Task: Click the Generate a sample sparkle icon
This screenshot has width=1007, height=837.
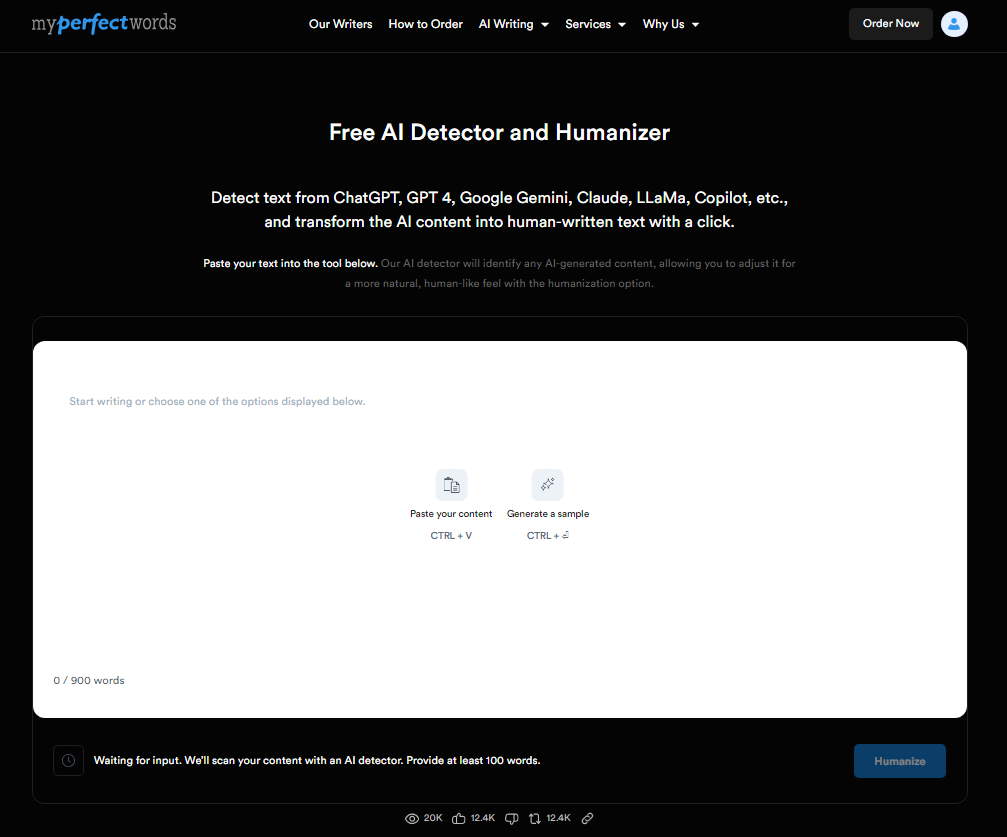Action: coord(547,485)
